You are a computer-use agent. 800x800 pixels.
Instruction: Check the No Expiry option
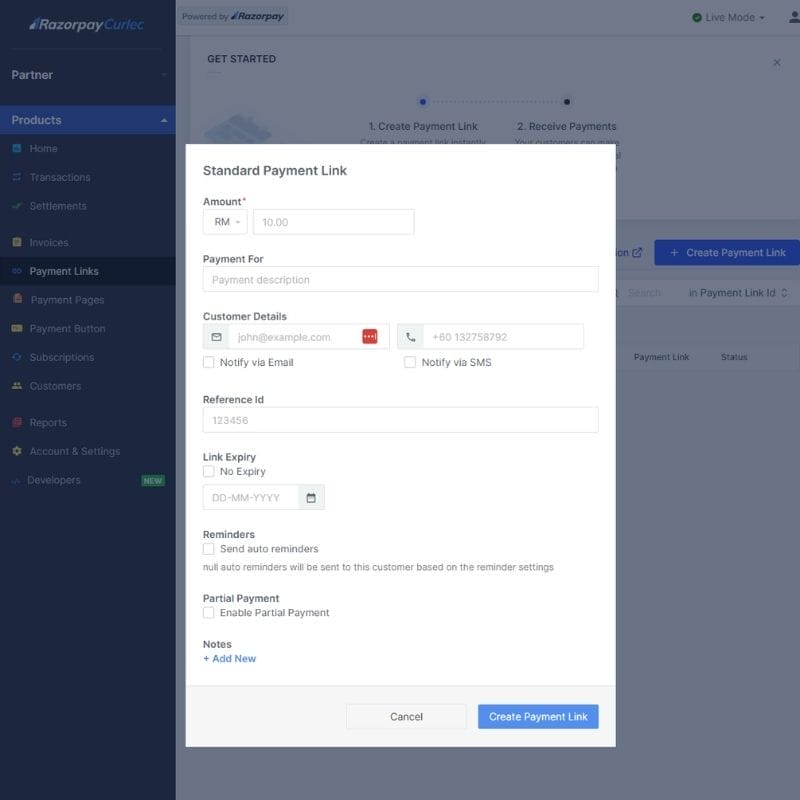click(x=209, y=471)
